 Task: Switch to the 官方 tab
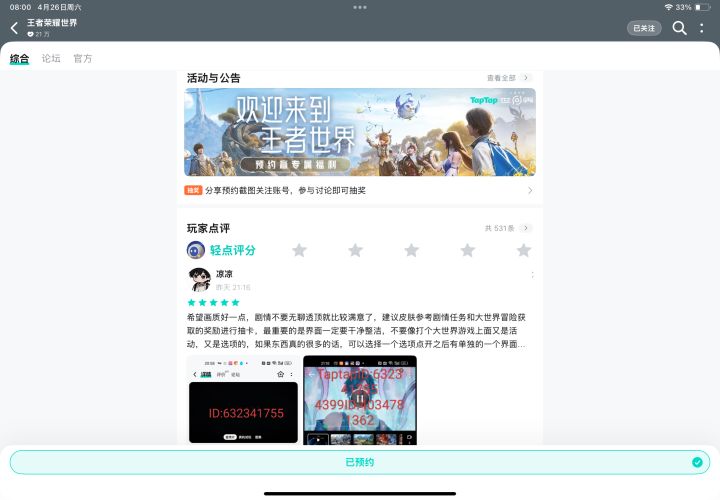pos(83,58)
